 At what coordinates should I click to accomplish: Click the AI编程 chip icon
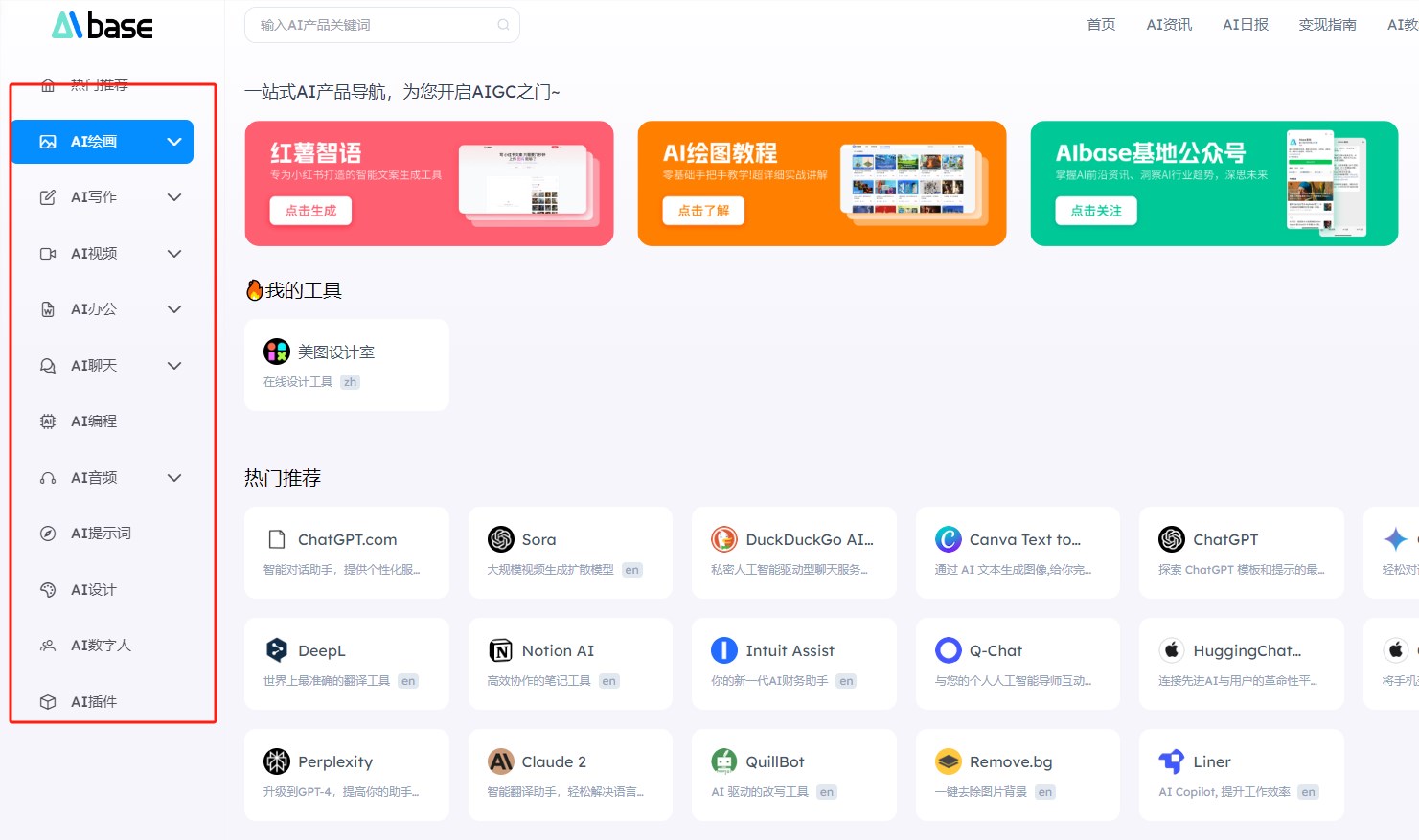tap(48, 421)
